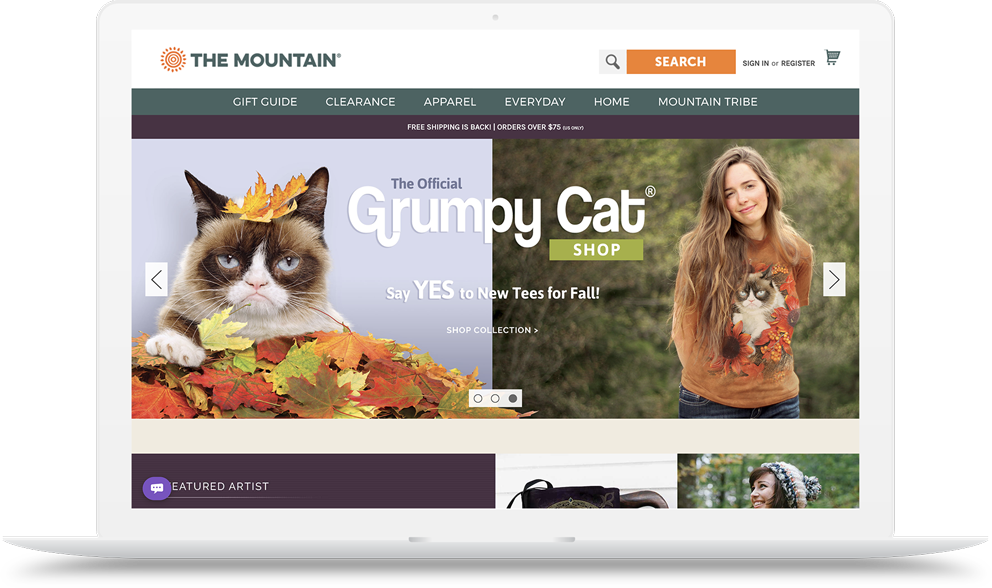Screen dimensions: 992x588
Task: Click the green Shop badge
Action: coord(596,250)
